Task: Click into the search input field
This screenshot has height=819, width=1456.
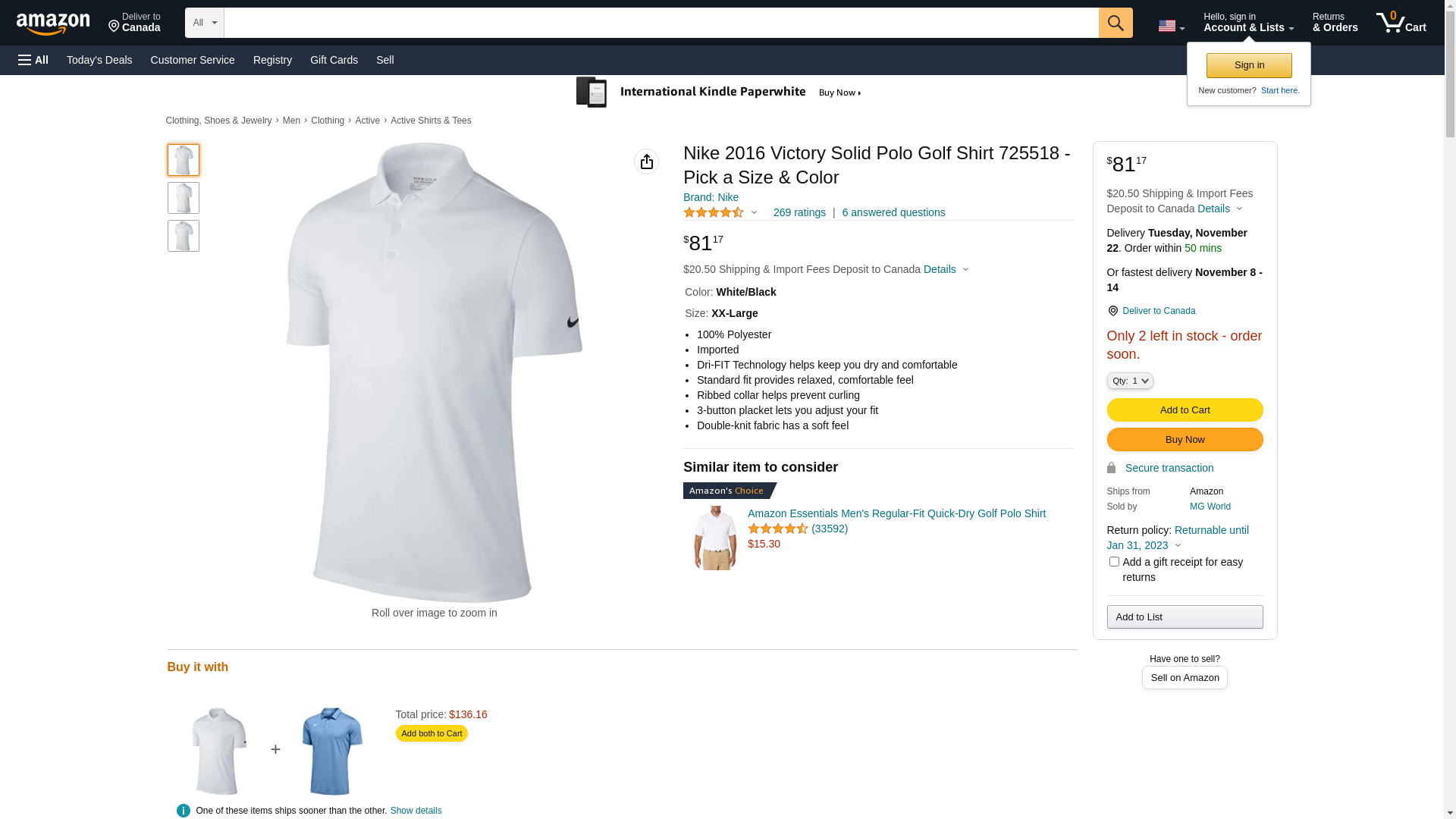Action: [661, 23]
